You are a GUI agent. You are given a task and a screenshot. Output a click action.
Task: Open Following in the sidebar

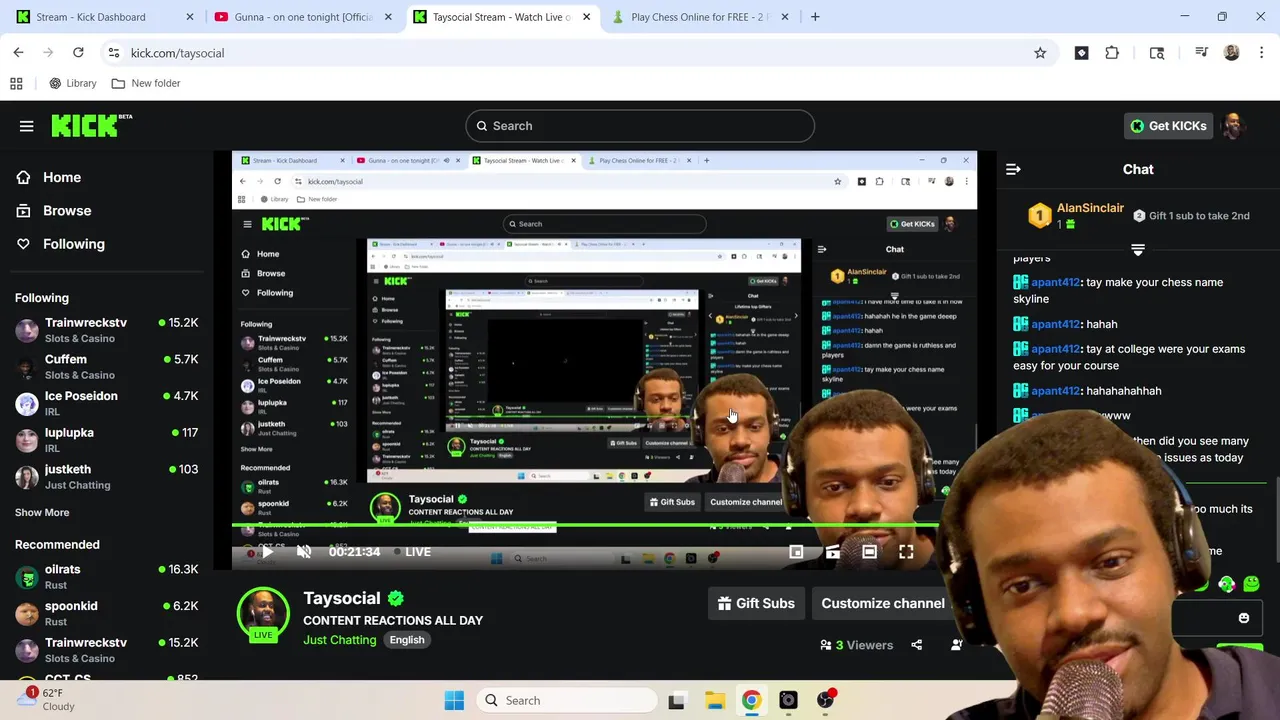(x=73, y=244)
